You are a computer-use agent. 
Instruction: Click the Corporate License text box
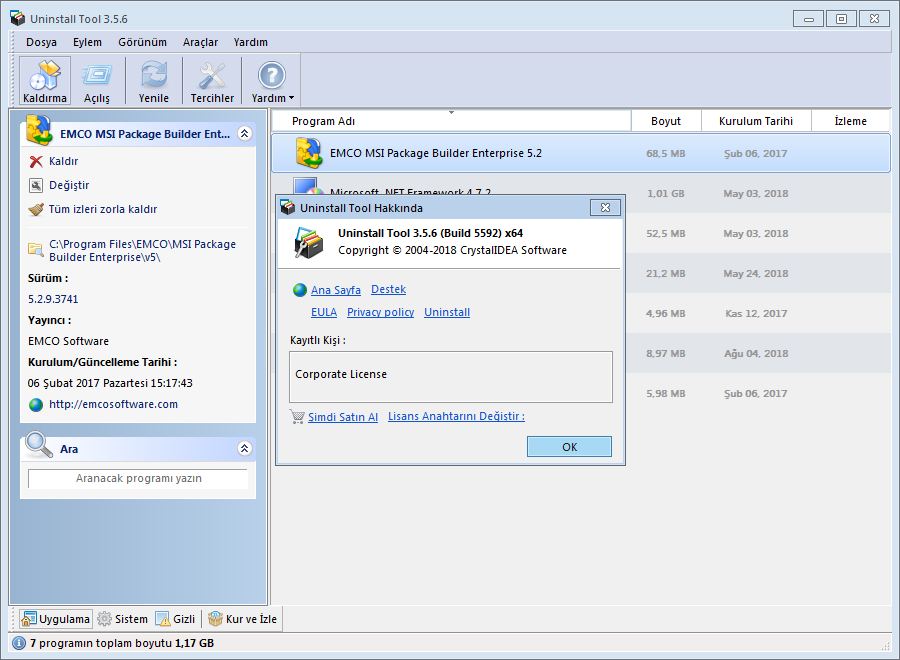[x=451, y=377]
